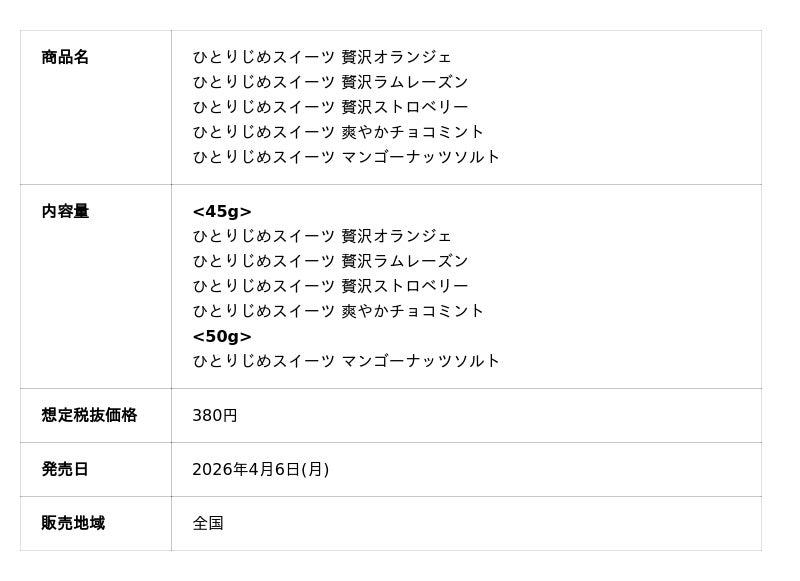The height and width of the screenshot is (581, 800).
Task: Click the 全国 sales region value
Action: [208, 523]
